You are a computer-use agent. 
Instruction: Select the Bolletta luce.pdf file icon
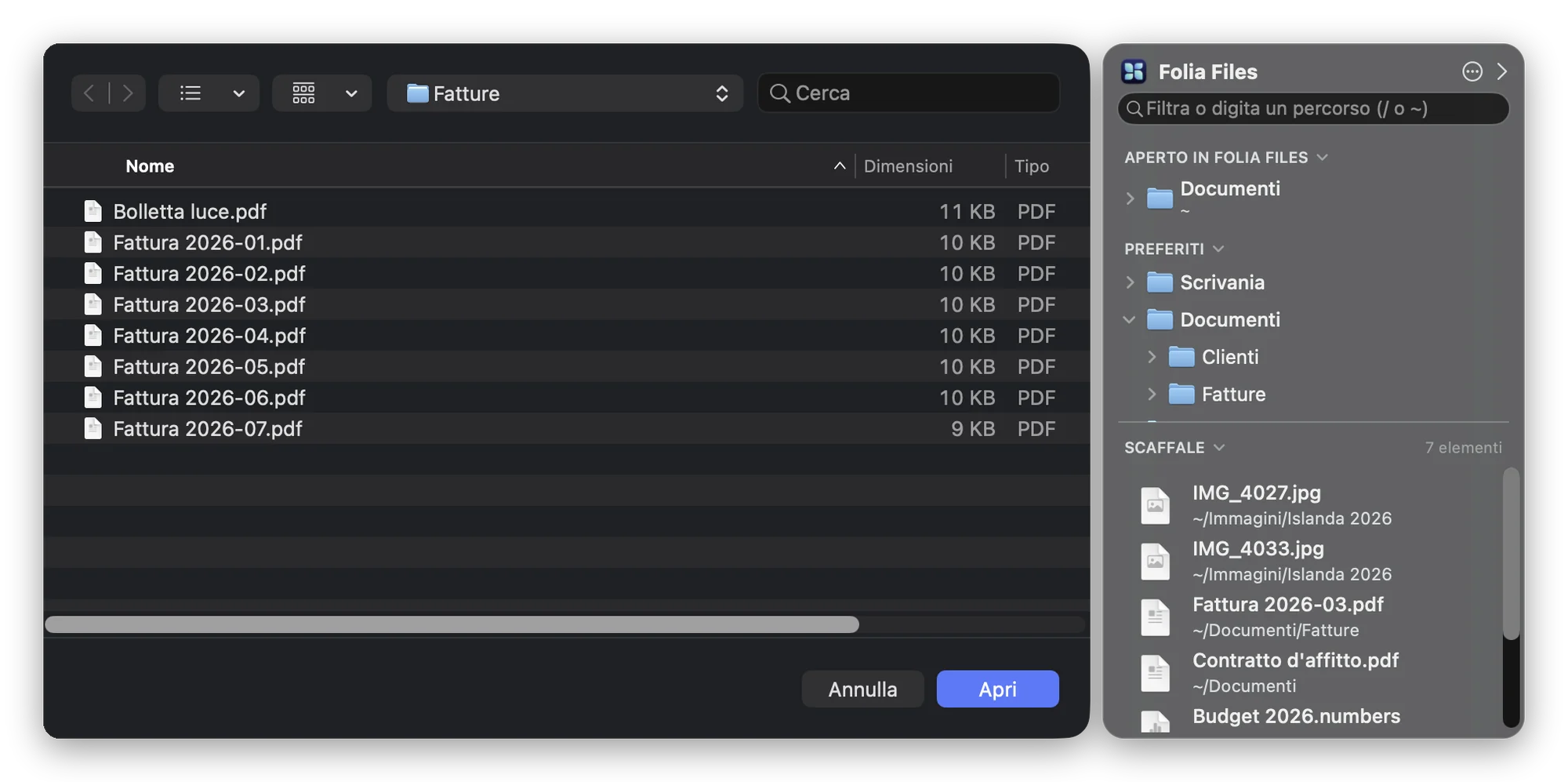coord(93,211)
